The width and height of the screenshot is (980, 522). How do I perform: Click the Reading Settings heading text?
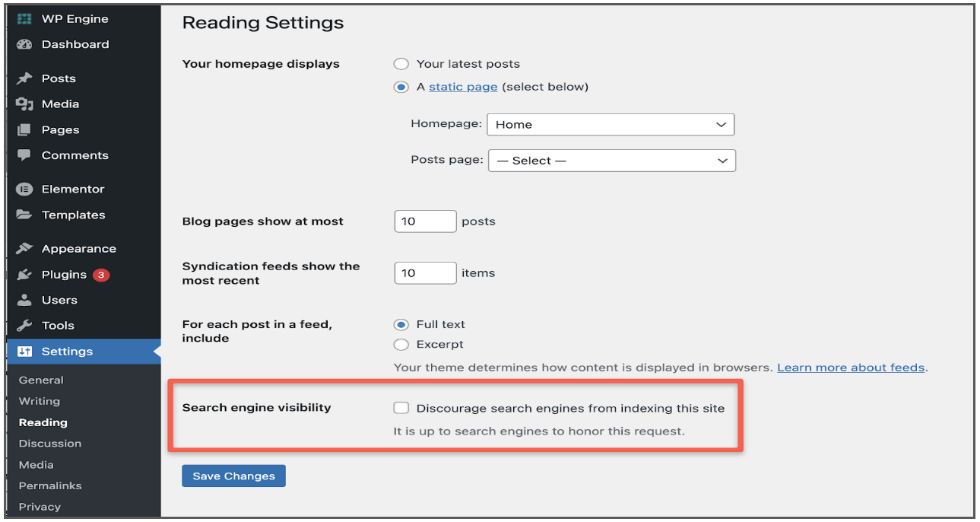[263, 24]
